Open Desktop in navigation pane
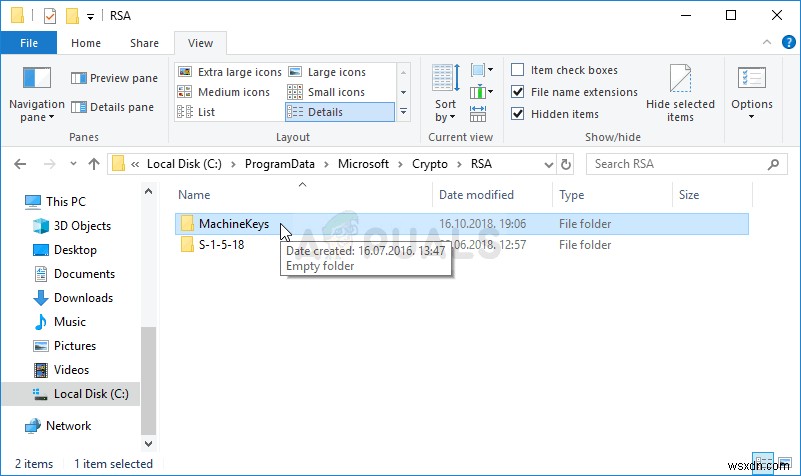The image size is (801, 476). 64,250
